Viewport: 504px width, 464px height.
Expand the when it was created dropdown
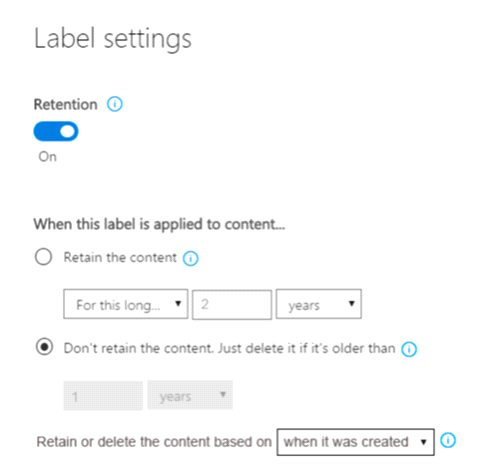356,442
